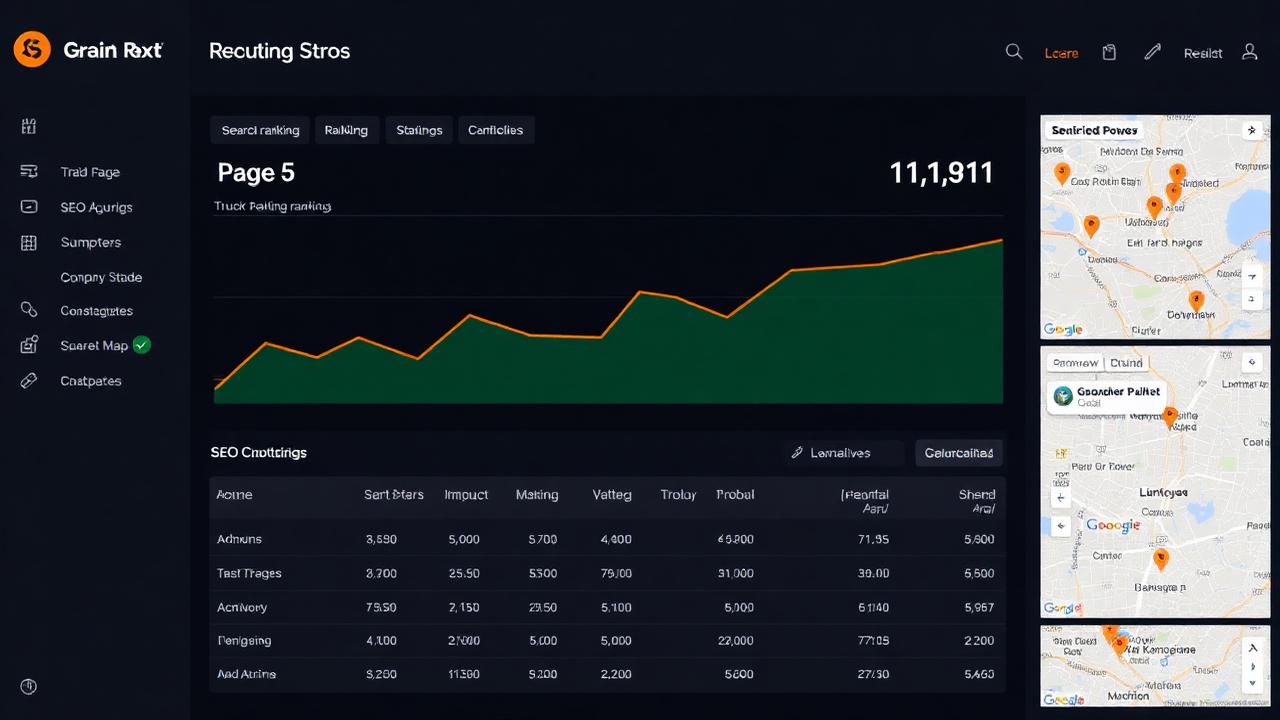
Task: Click the icon beside Traid Fage
Action: (x=28, y=171)
